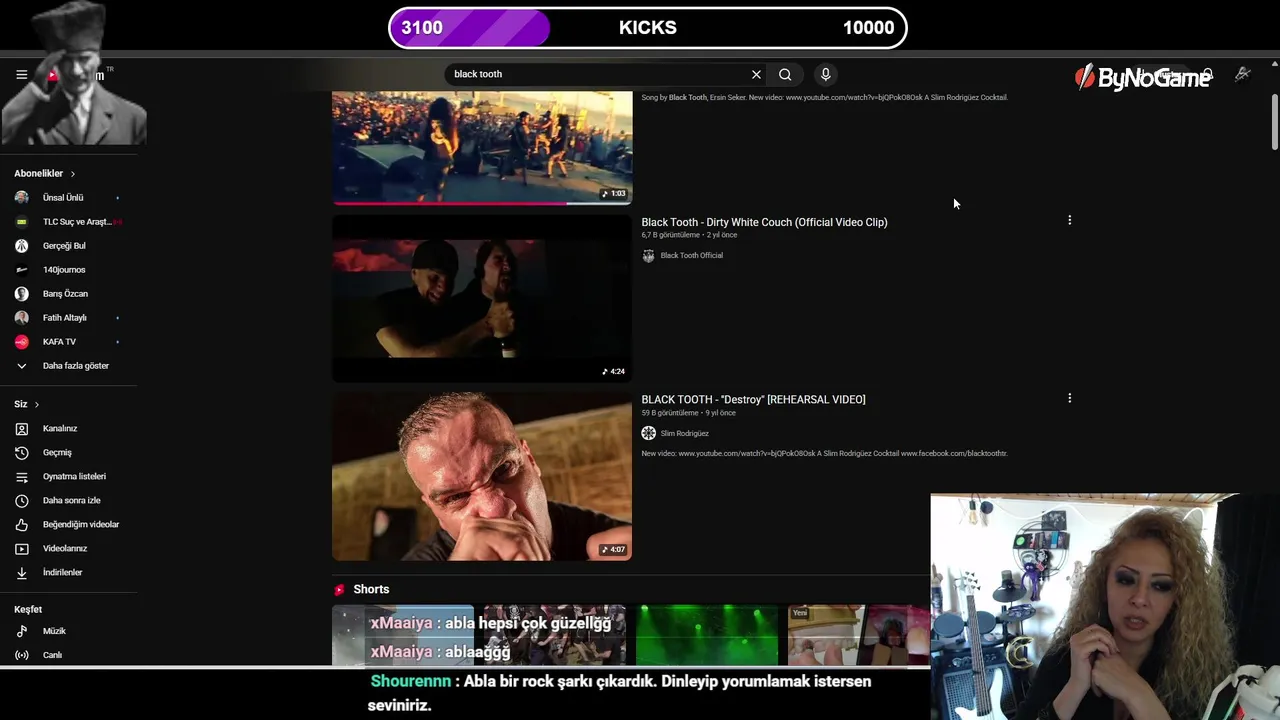Click the Keşfet section heading

click(x=28, y=609)
